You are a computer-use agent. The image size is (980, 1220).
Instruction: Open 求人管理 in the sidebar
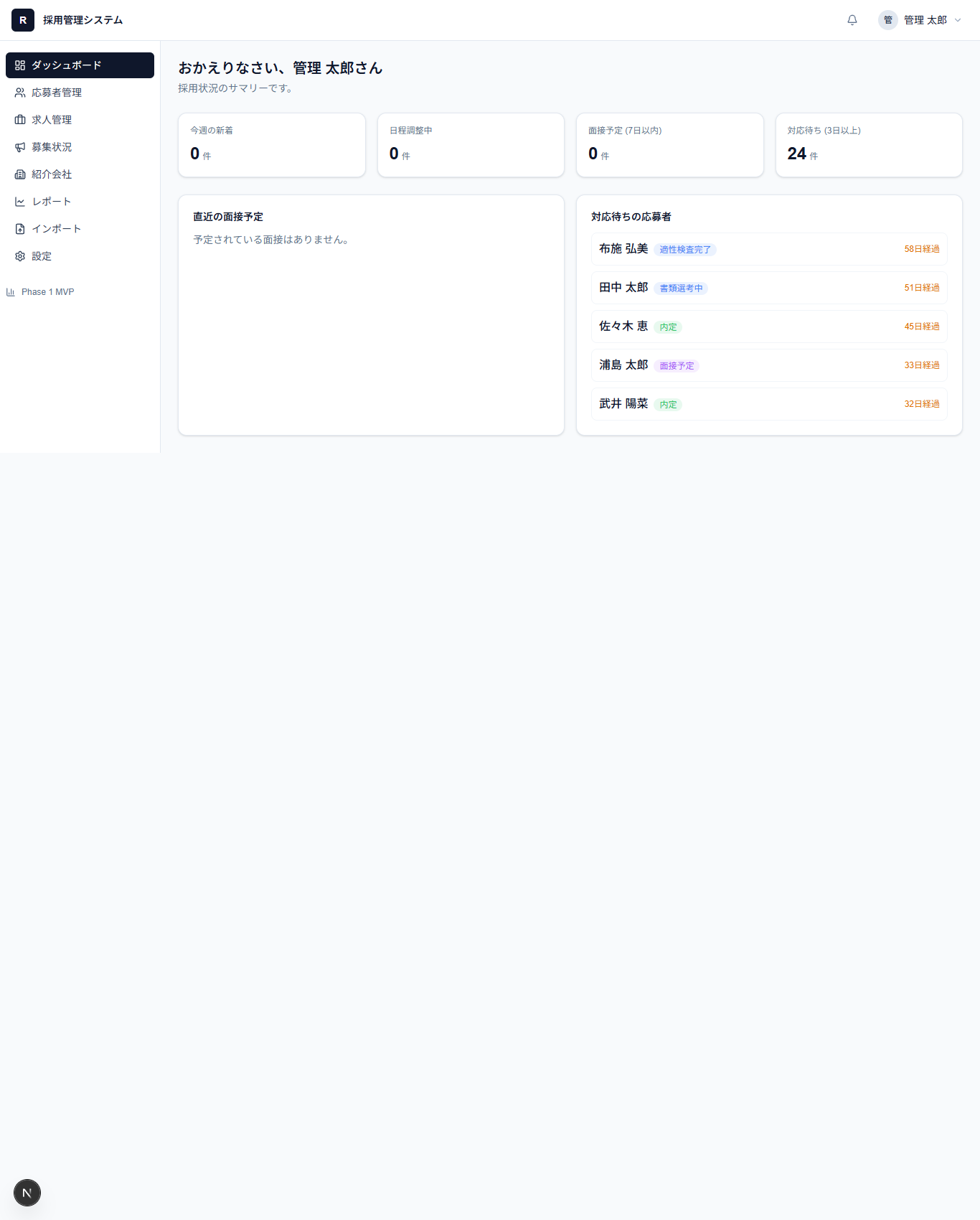[x=80, y=120]
